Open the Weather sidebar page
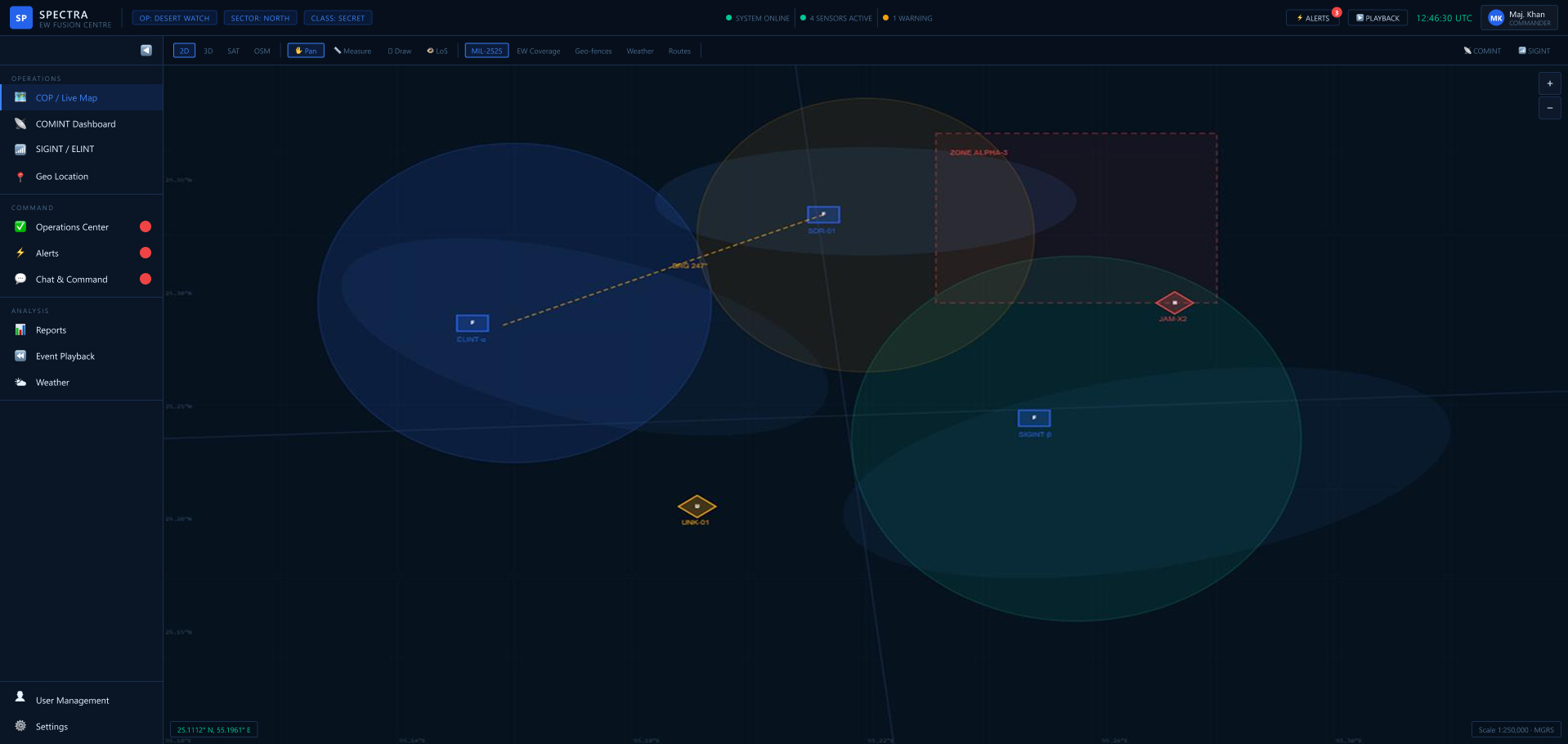 click(x=82, y=382)
